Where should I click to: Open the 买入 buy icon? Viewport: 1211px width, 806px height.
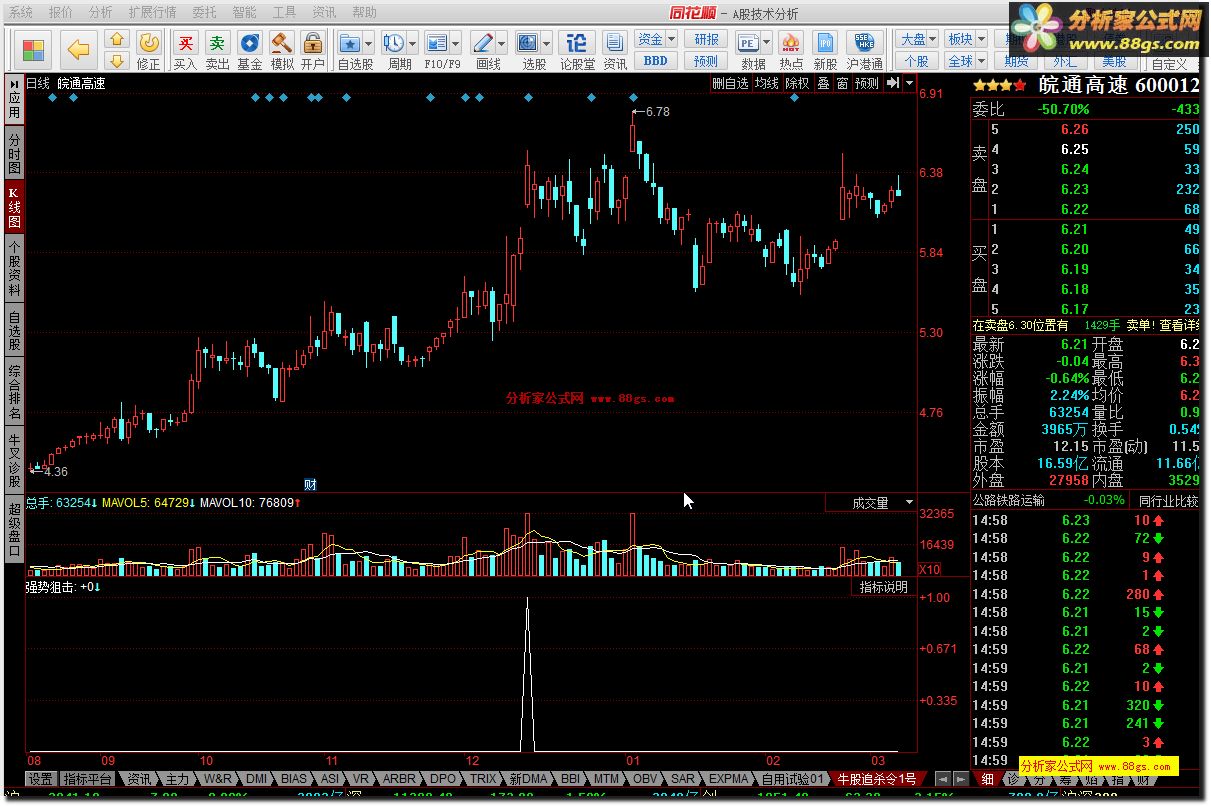(x=185, y=43)
